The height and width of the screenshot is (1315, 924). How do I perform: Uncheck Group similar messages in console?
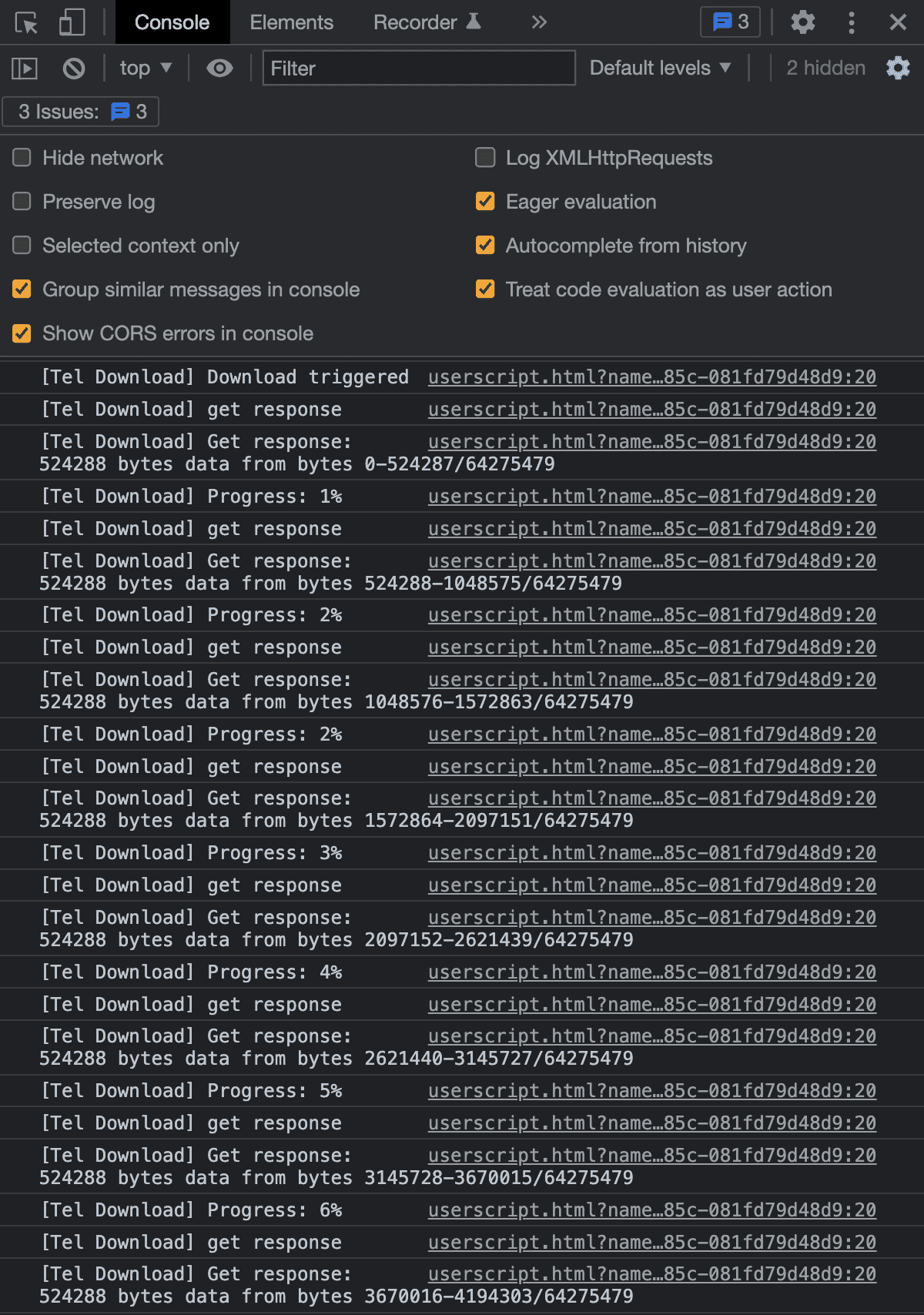tap(21, 289)
